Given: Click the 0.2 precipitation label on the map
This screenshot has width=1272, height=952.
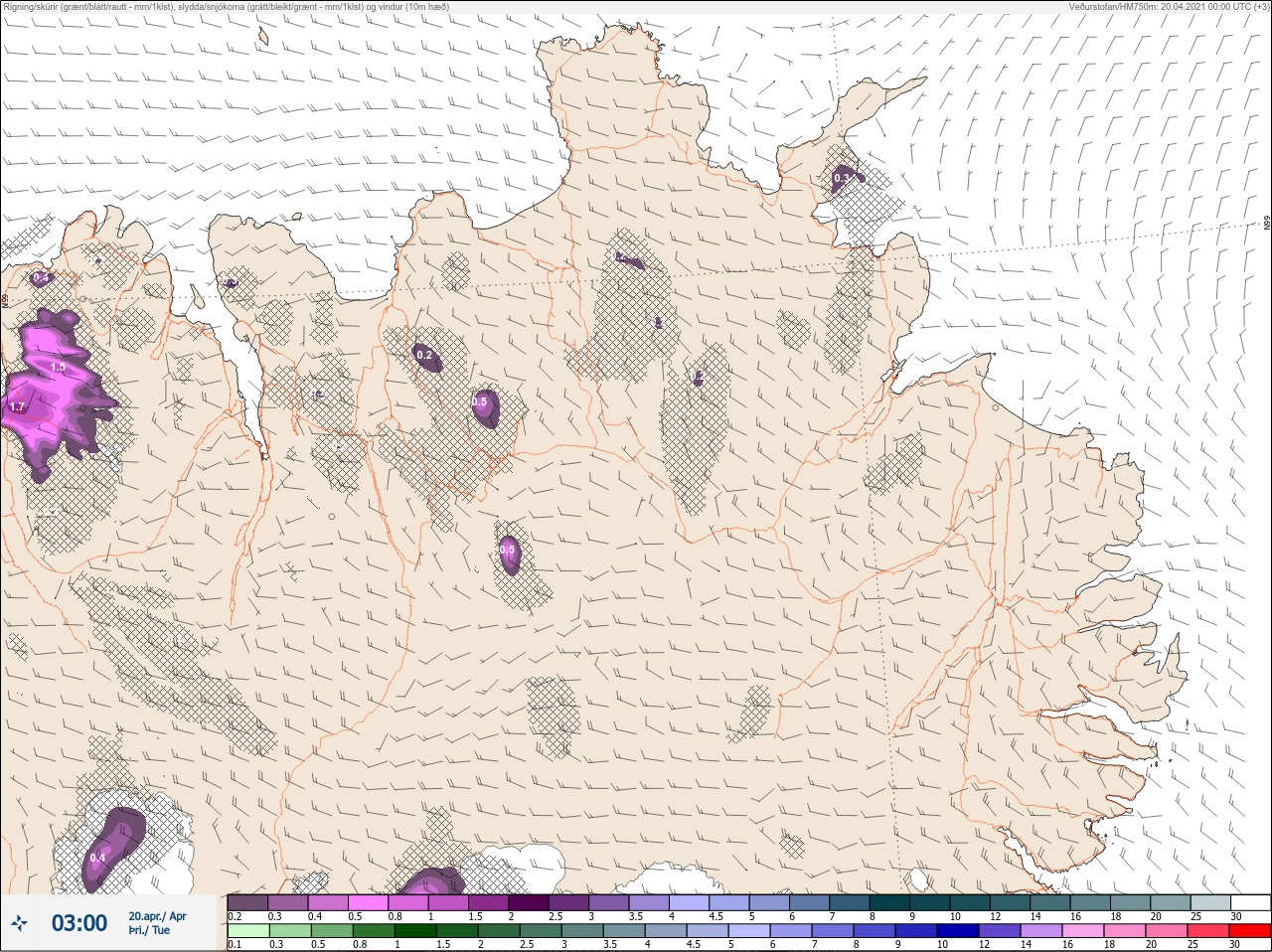Looking at the screenshot, I should [x=424, y=355].
